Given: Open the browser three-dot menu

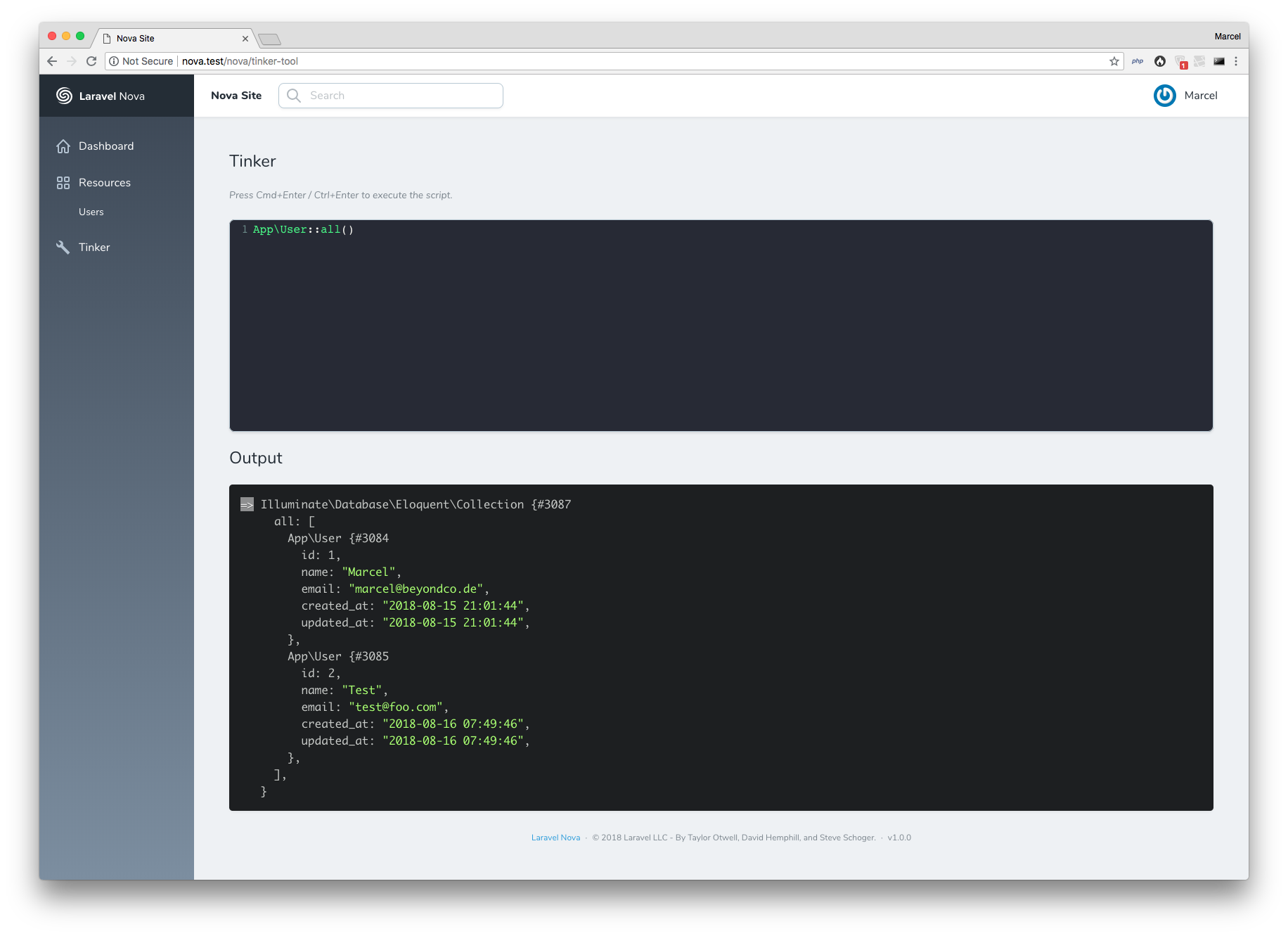Looking at the screenshot, I should pyautogui.click(x=1236, y=61).
